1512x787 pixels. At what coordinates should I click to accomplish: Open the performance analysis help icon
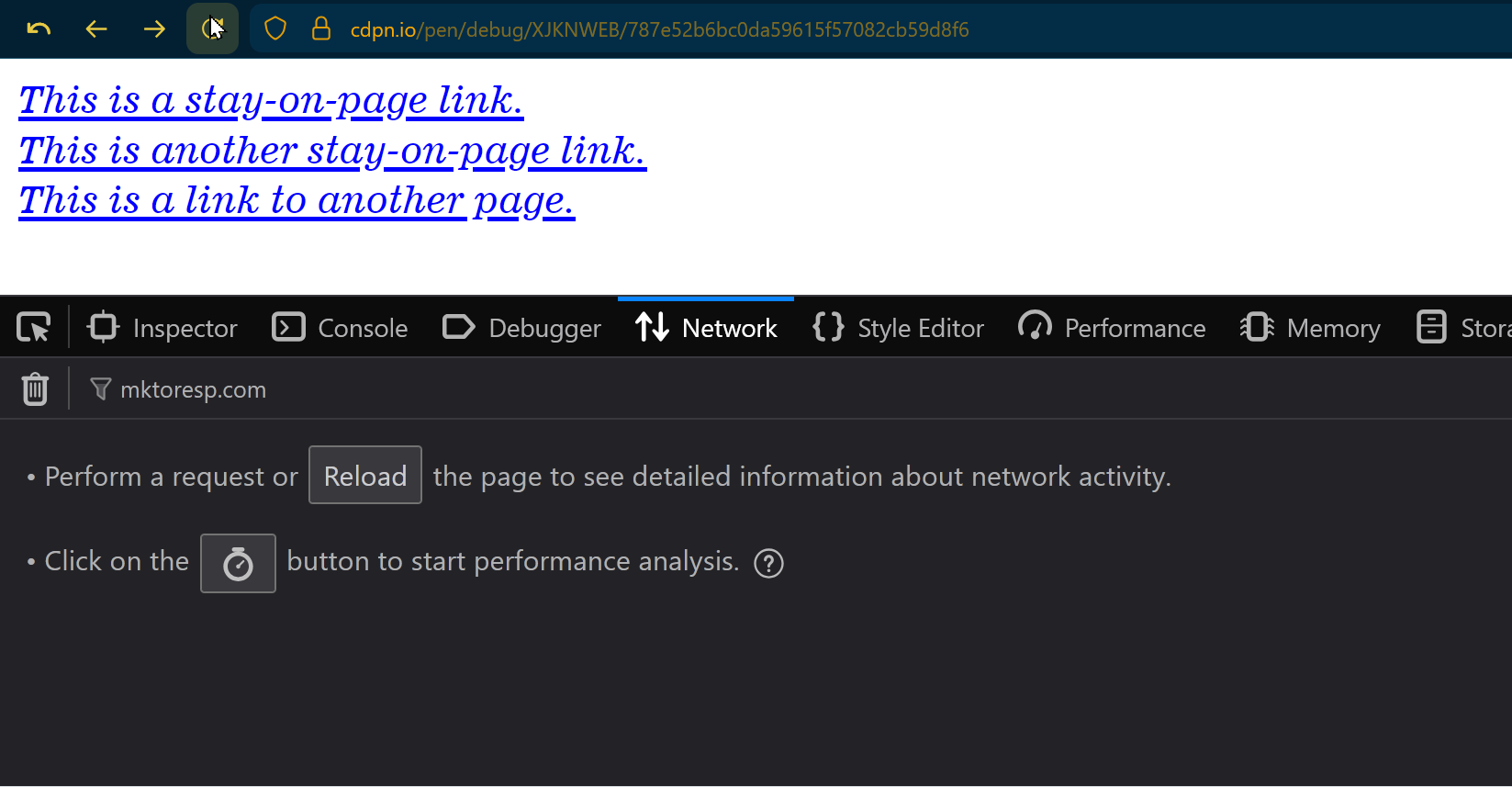tap(768, 563)
